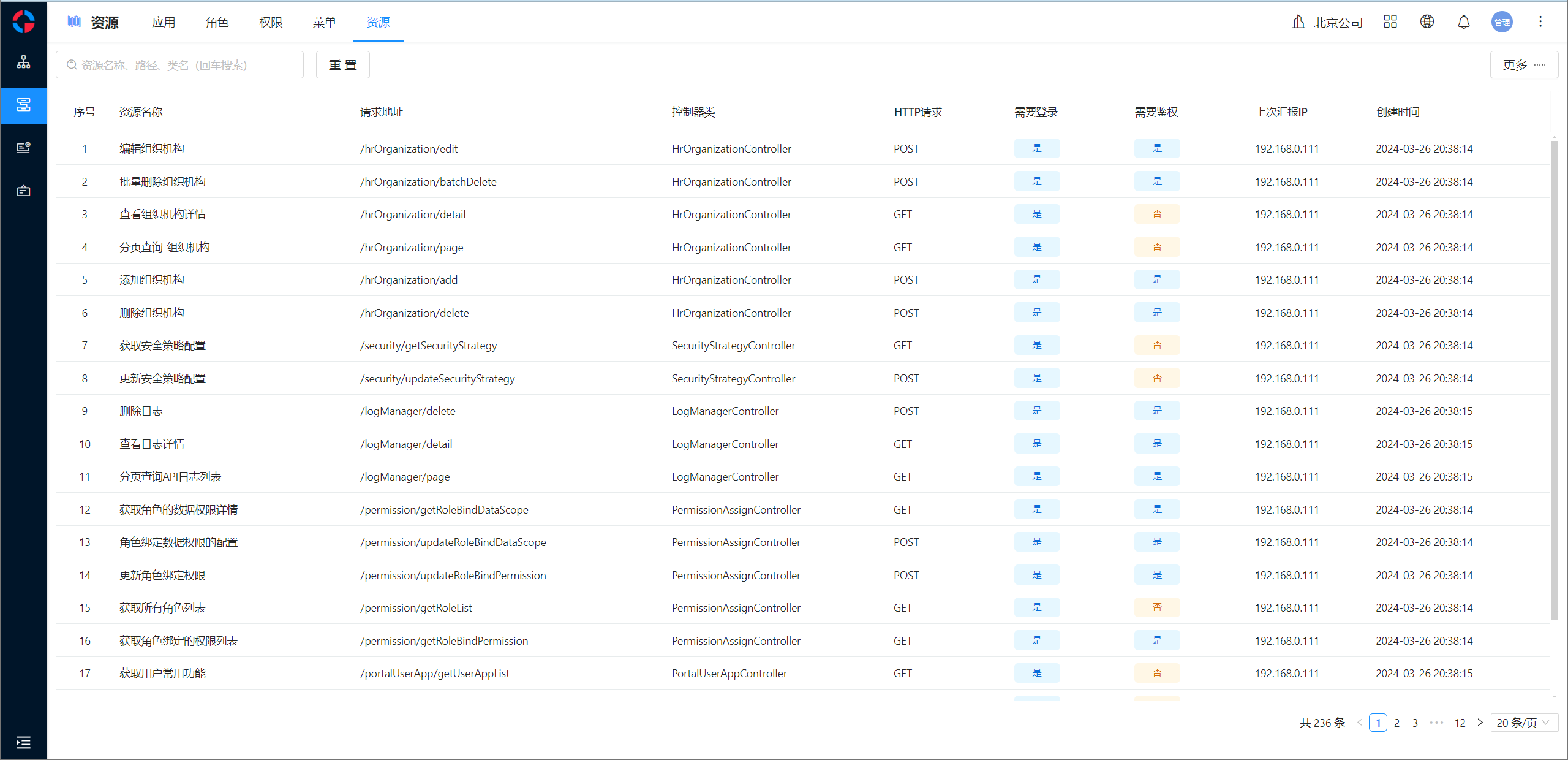
Task: Open the briefcase icon in sidebar
Action: 23,191
